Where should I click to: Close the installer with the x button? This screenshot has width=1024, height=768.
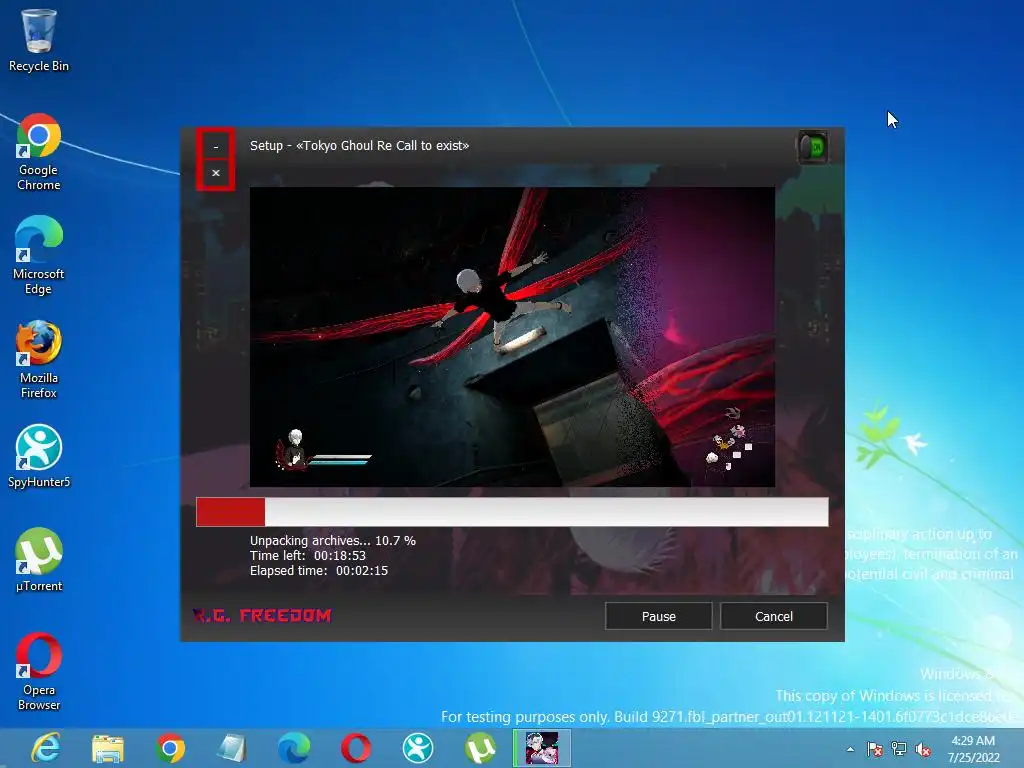216,173
